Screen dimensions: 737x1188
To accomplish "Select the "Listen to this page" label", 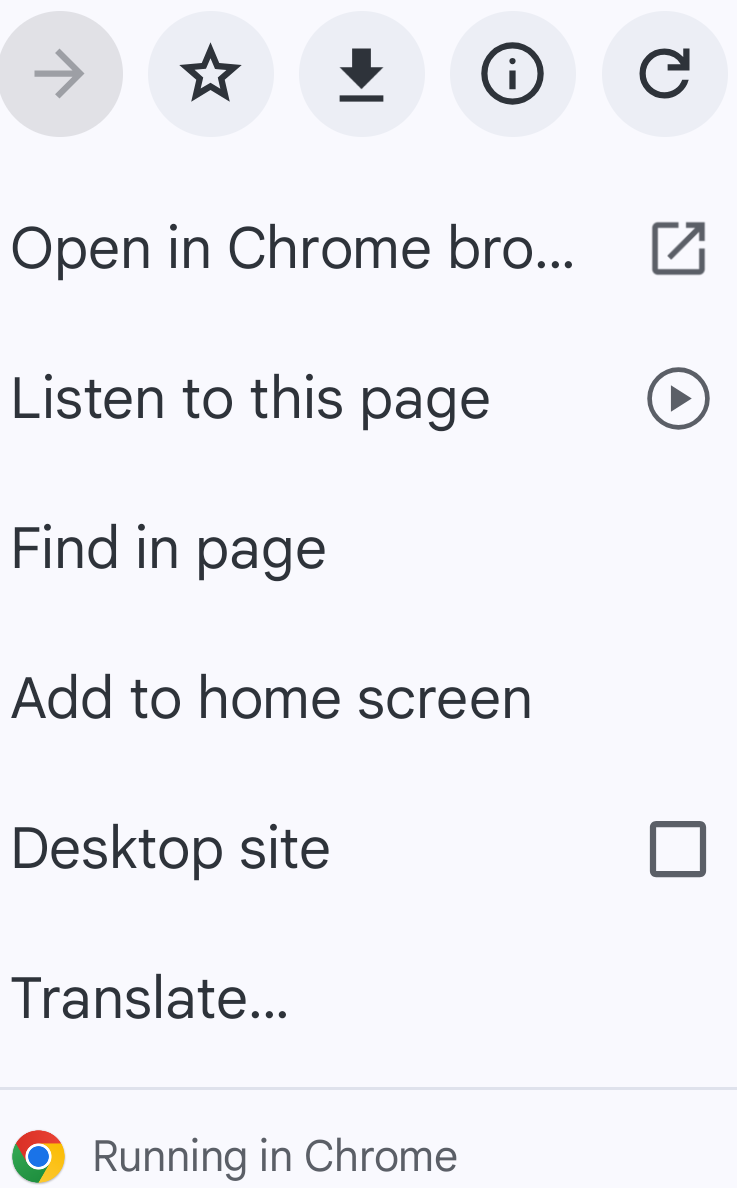I will 250,398.
